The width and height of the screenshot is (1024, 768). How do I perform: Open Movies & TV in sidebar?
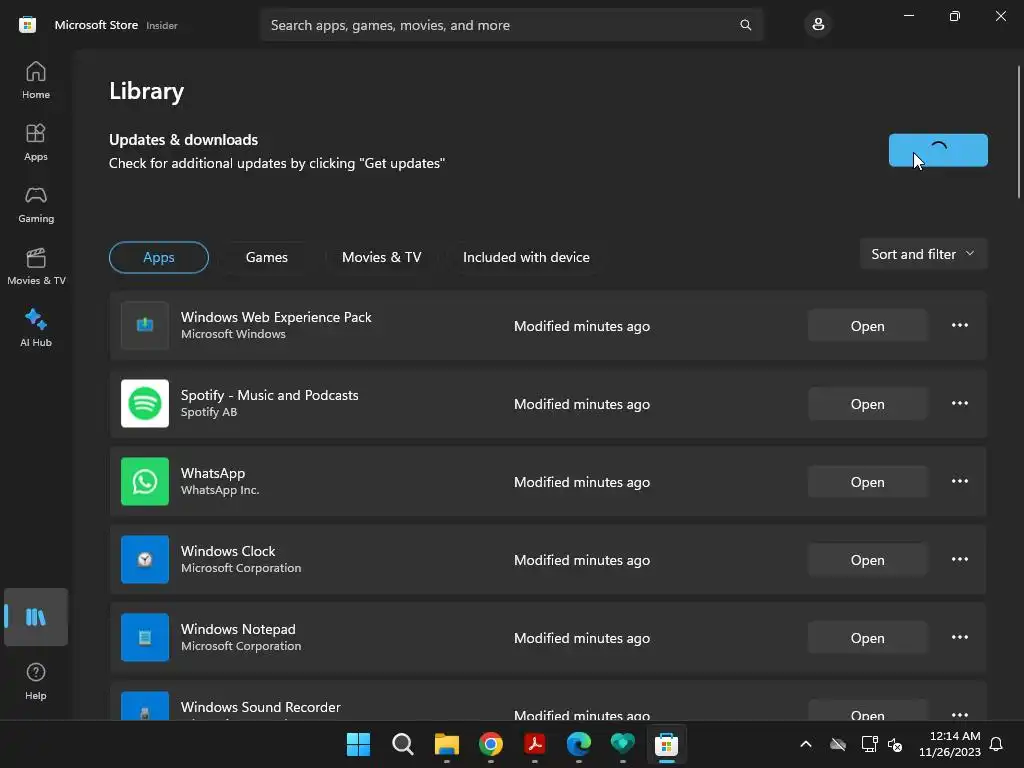pos(36,266)
